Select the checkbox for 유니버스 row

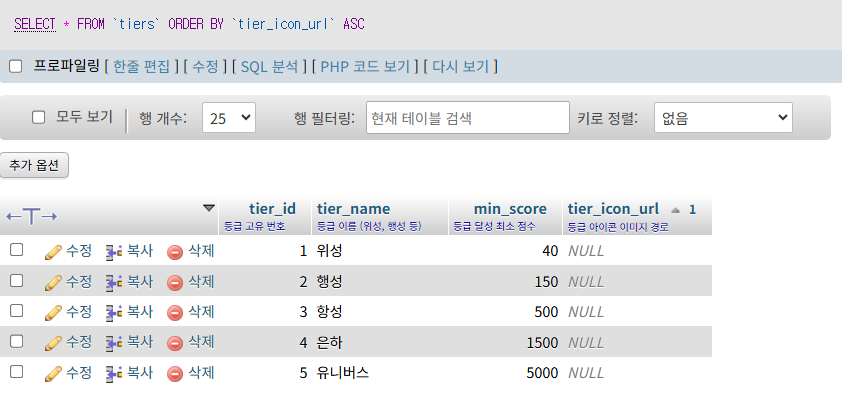point(16,371)
